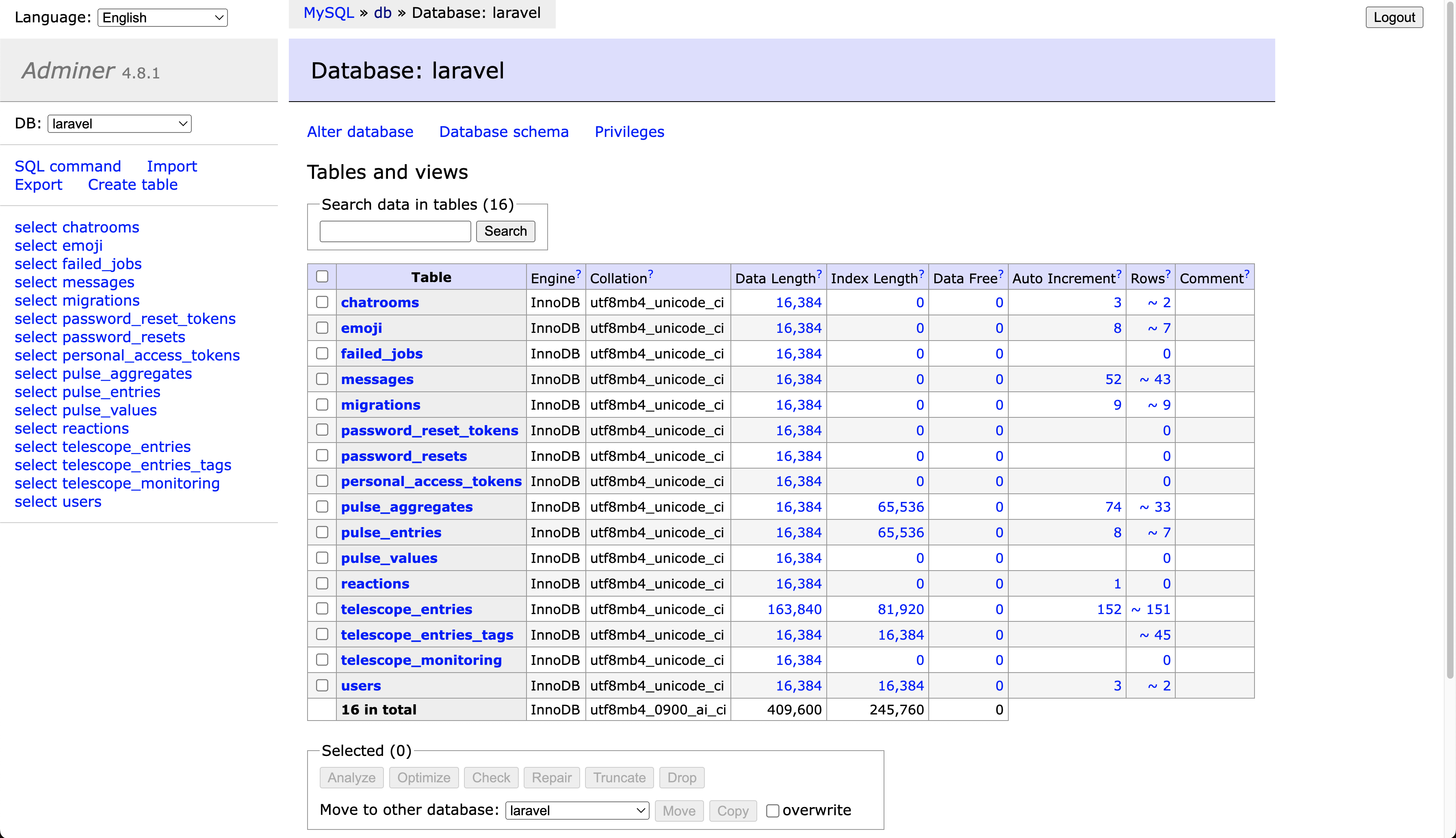Open select telescope_monitoring in sidebar
Viewport: 1456px width, 838px height.
click(117, 484)
